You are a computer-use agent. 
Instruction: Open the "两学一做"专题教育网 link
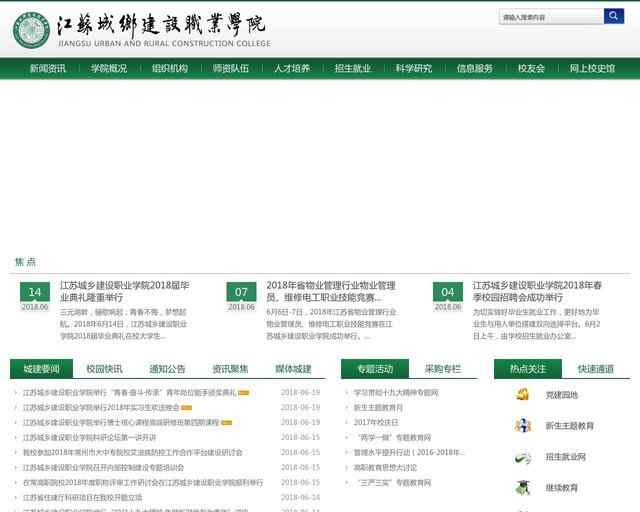coord(394,437)
